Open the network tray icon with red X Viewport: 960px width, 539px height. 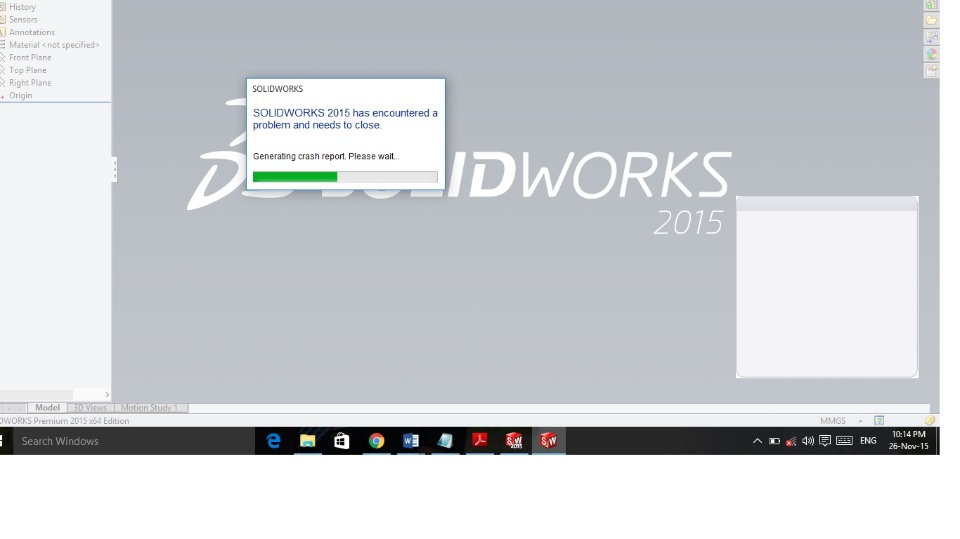(x=791, y=441)
